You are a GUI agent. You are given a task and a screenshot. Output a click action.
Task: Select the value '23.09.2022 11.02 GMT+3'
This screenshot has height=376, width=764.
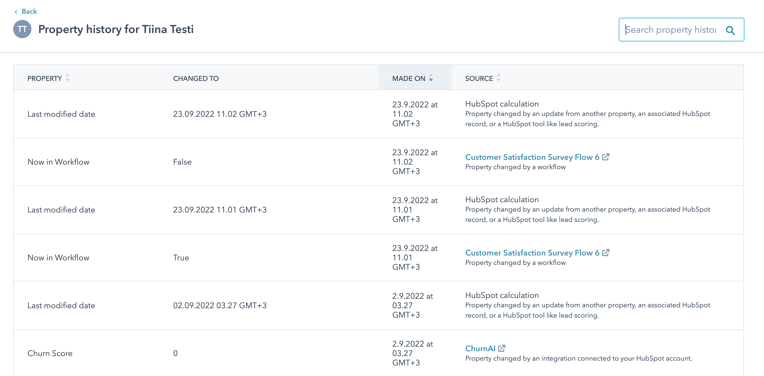(x=220, y=114)
